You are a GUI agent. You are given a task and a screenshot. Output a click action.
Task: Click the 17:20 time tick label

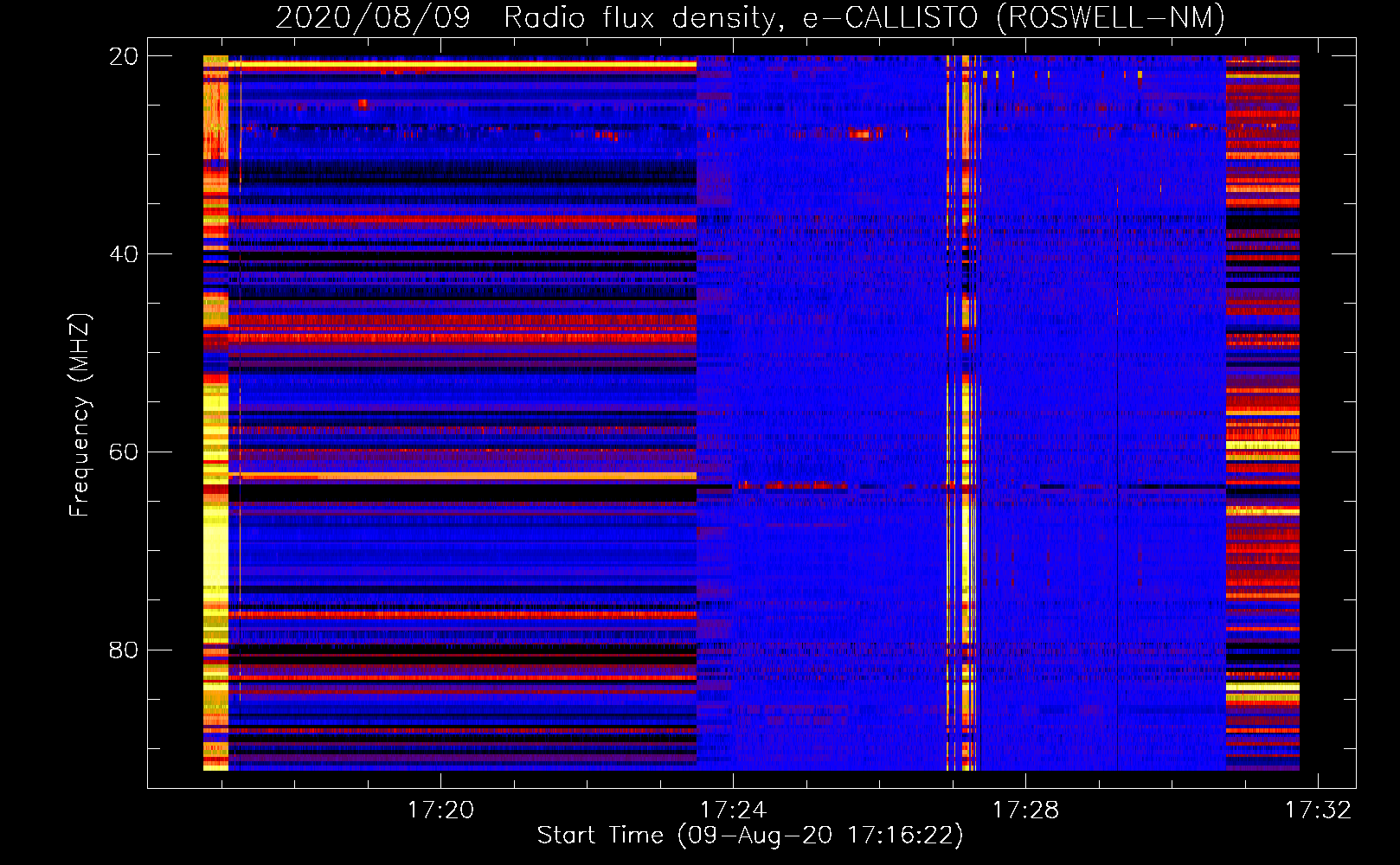441,810
